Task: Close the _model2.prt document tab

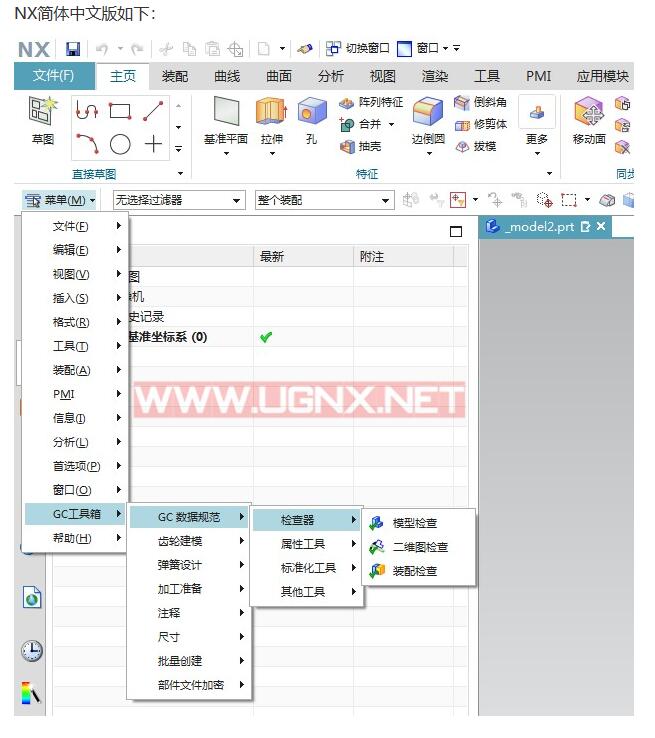Action: coord(601,227)
